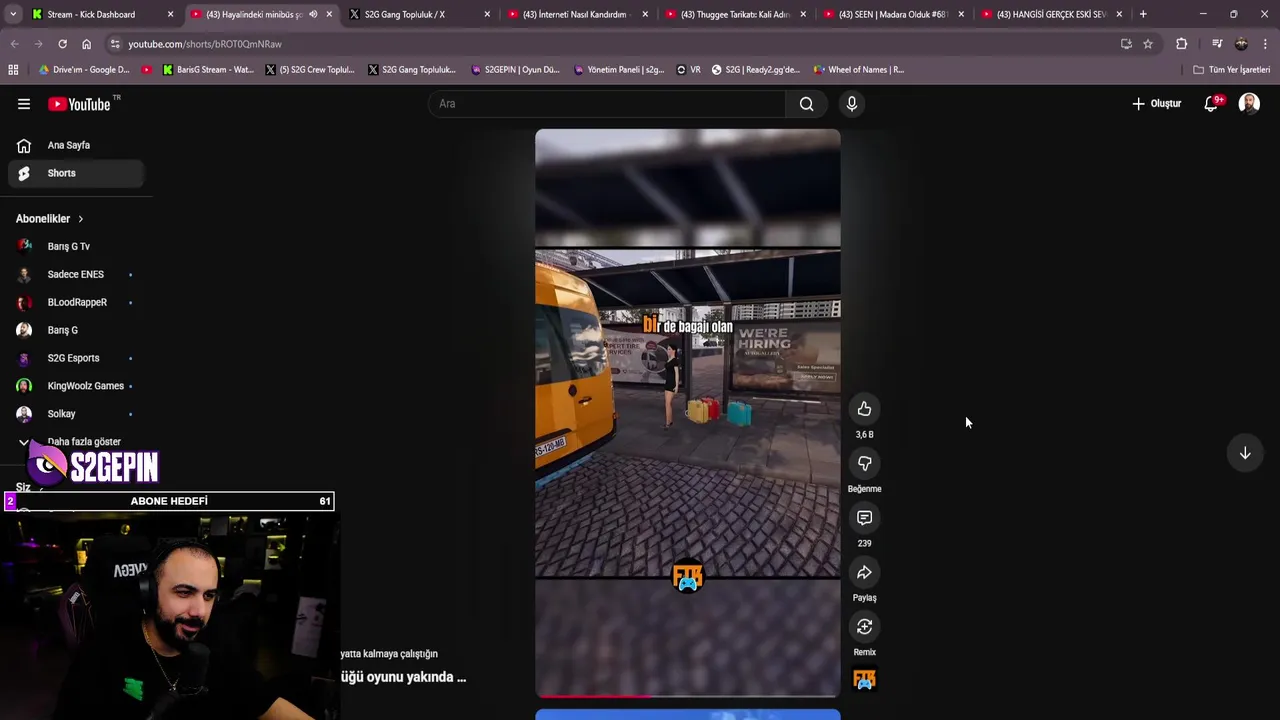The image size is (1280, 720).
Task: Open Tüm Yer İşaretleri folder
Action: point(1232,70)
